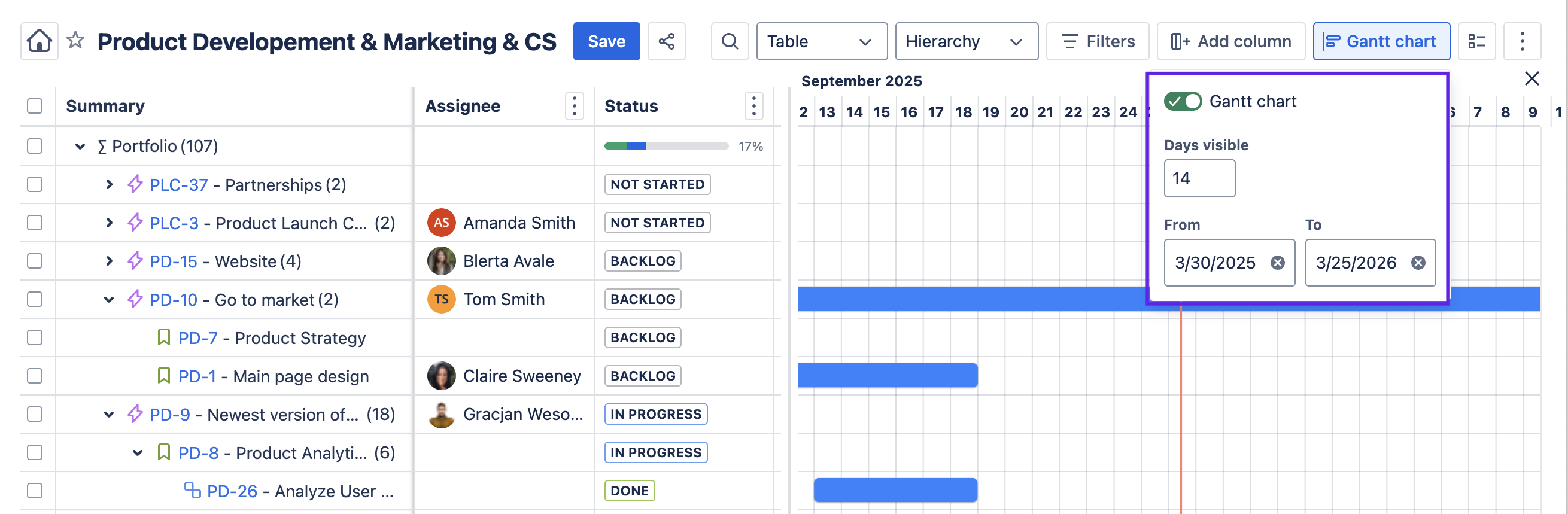Click the search magnifier icon
This screenshot has height=514, width=1568.
(729, 41)
